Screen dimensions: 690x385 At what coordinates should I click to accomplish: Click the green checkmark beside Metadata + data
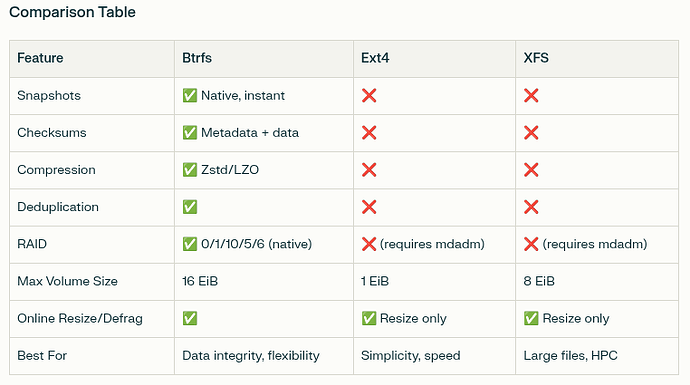pos(190,132)
